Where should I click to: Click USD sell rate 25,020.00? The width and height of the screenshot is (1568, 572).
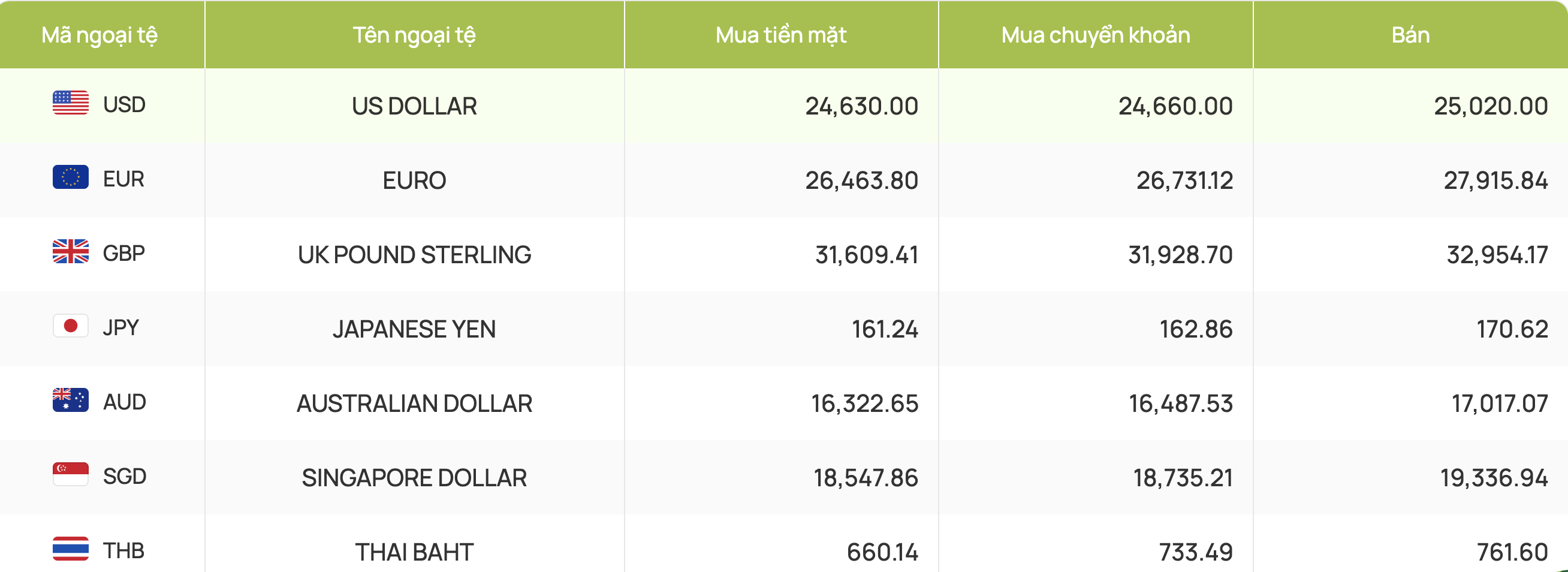pos(1491,106)
